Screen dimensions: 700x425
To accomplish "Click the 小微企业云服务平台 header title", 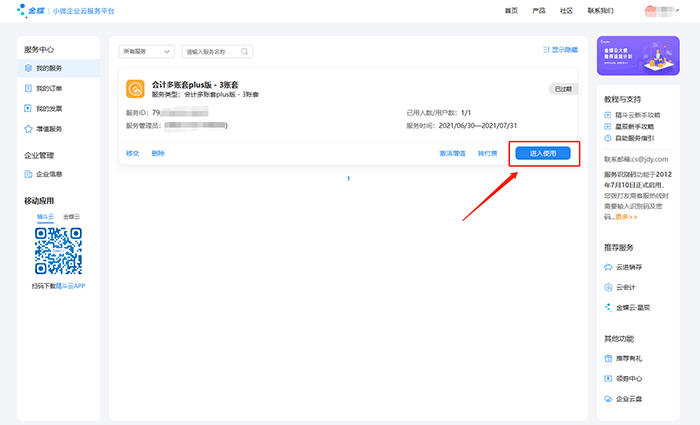I will click(83, 11).
